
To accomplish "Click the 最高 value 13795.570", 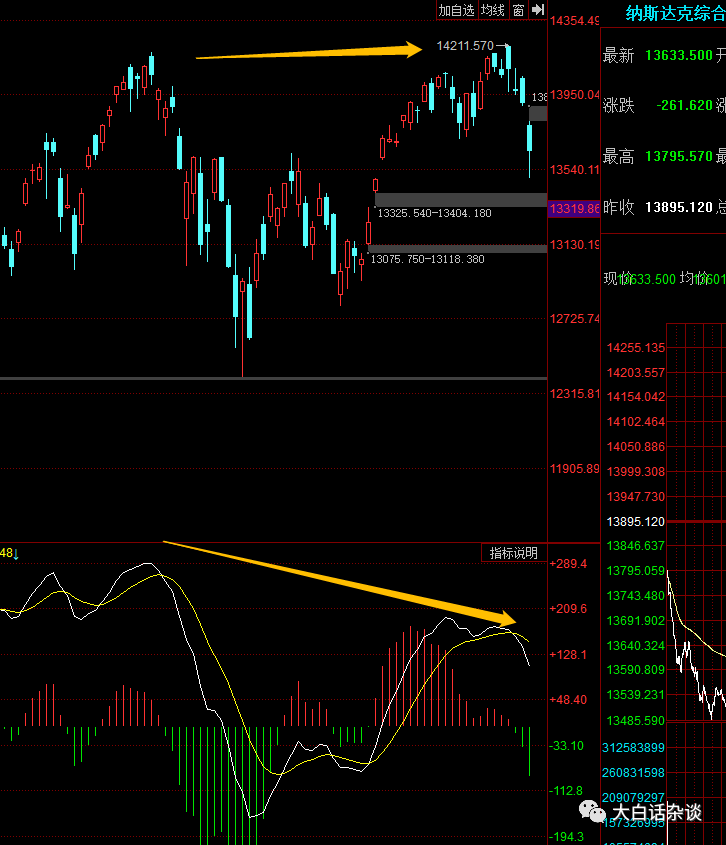I will click(x=679, y=156).
